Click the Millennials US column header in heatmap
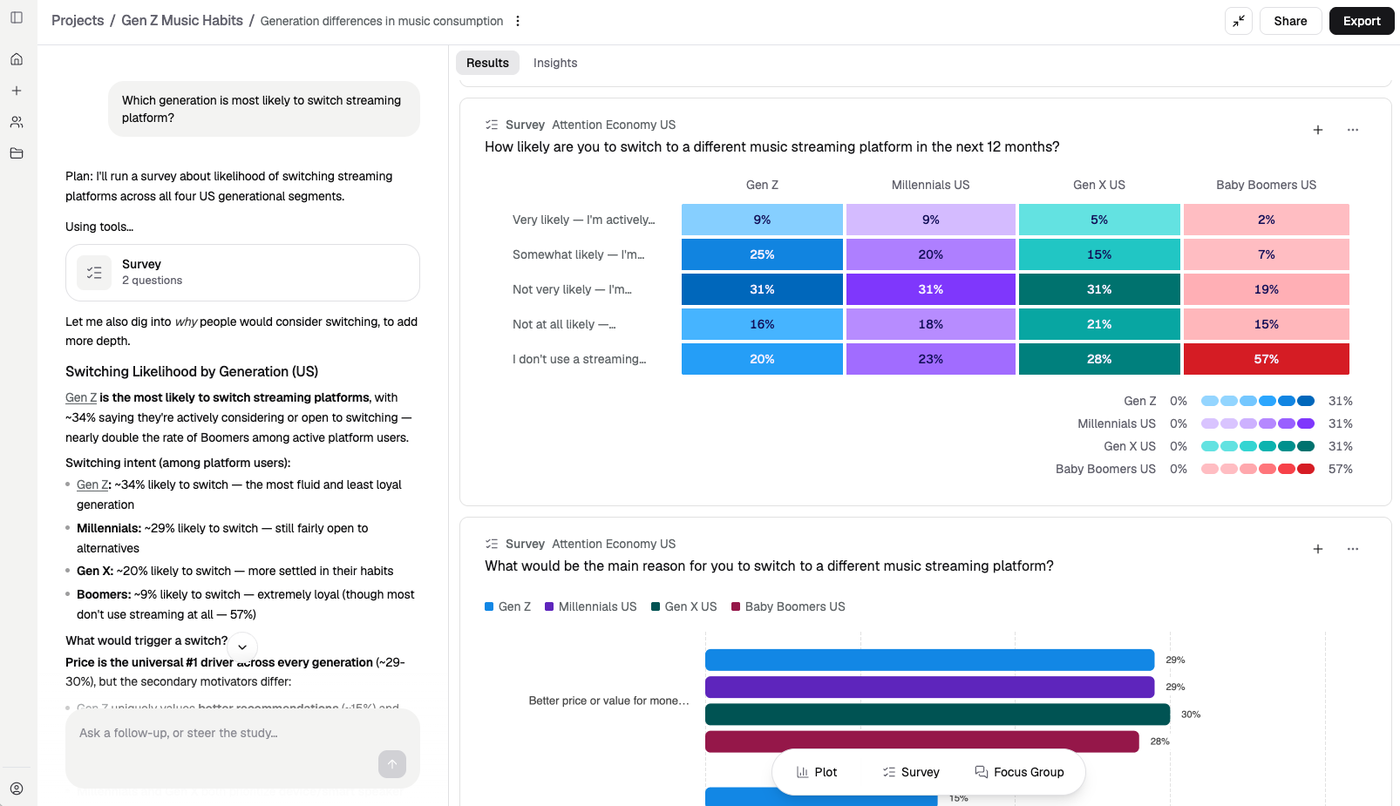1400x806 pixels. [x=930, y=185]
